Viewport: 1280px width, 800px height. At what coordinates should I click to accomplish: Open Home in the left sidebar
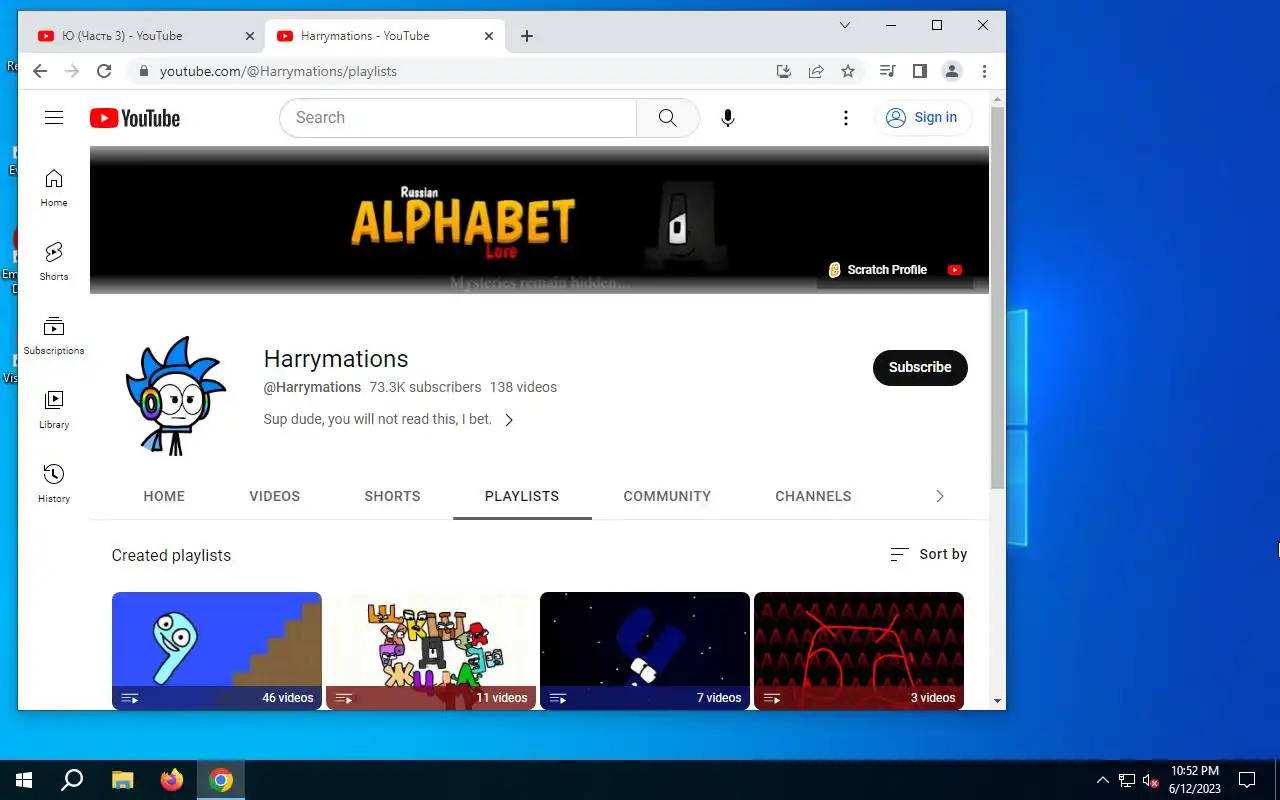(54, 188)
